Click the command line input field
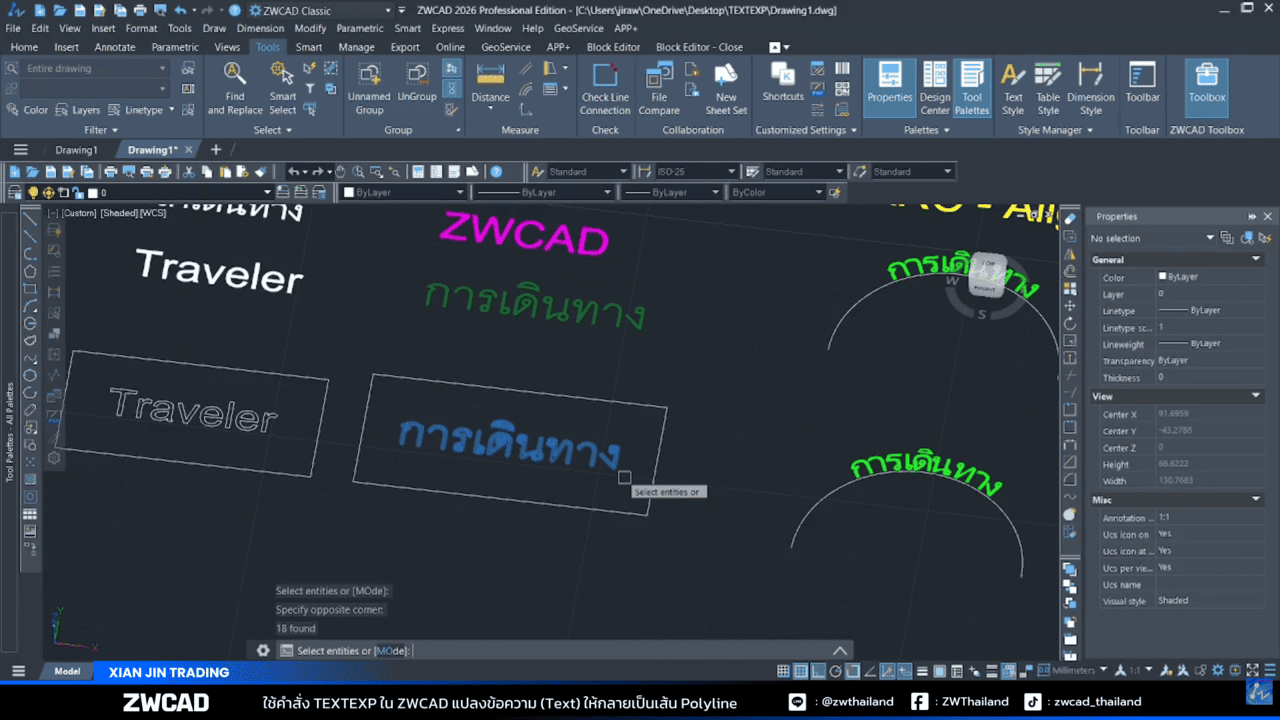 point(550,650)
